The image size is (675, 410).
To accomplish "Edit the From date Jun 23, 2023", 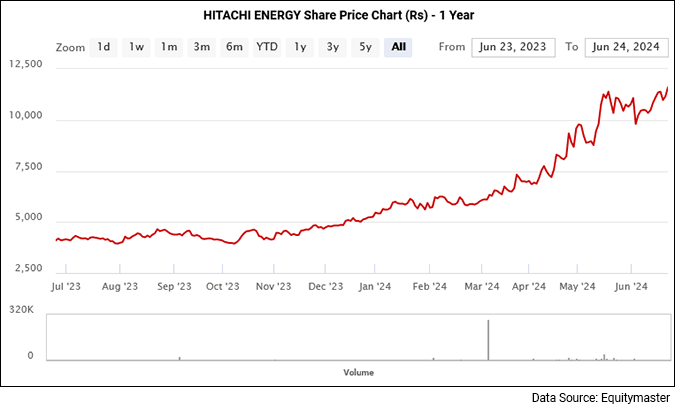I will pos(513,47).
